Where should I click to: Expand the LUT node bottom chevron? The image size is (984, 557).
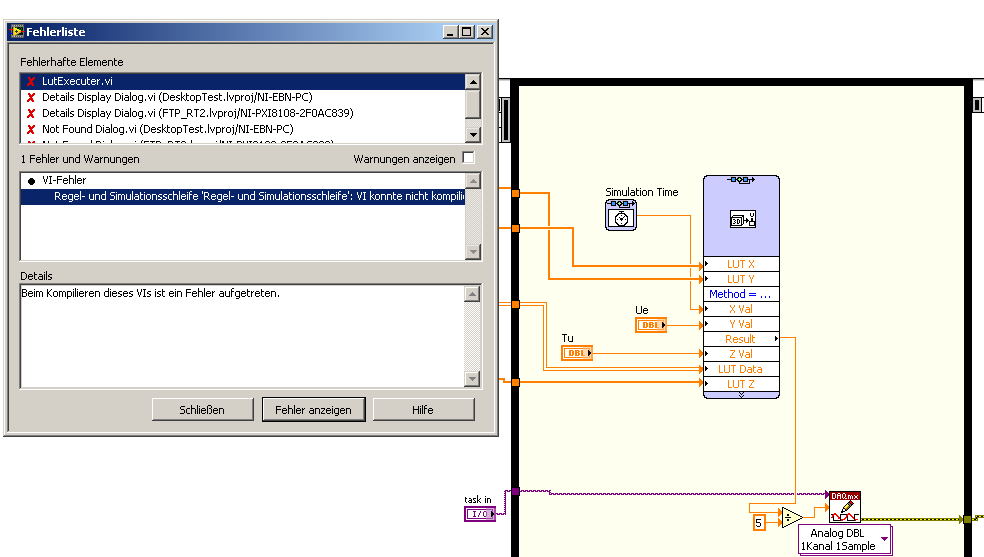pos(741,395)
